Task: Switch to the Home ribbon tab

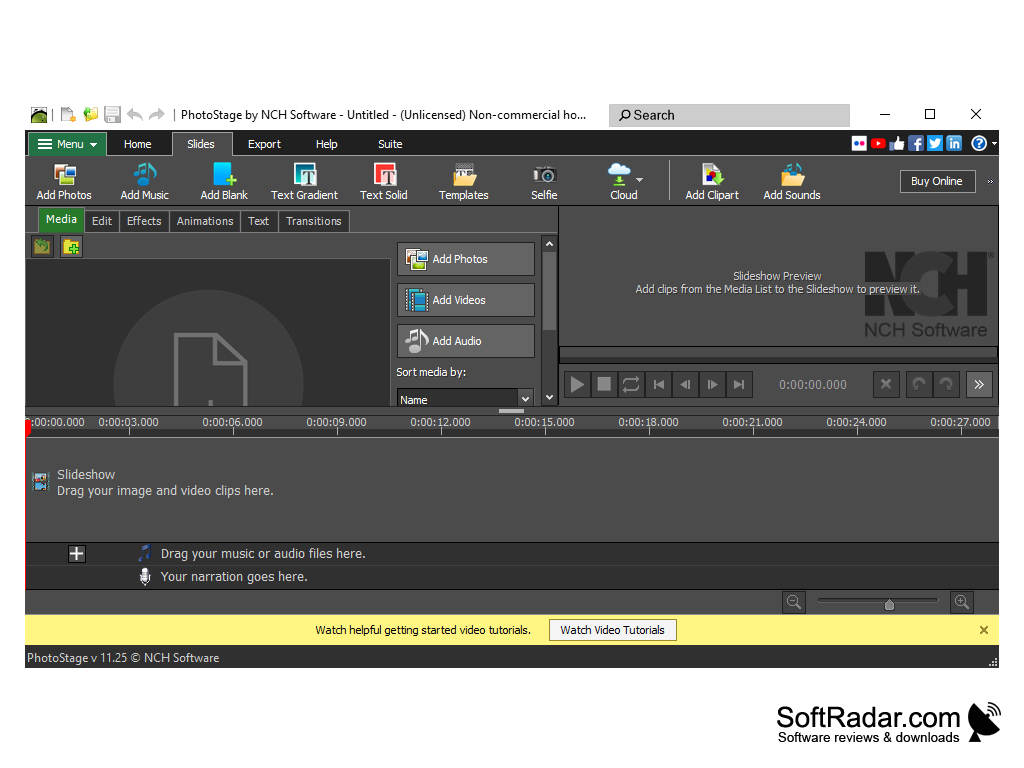Action: [137, 144]
